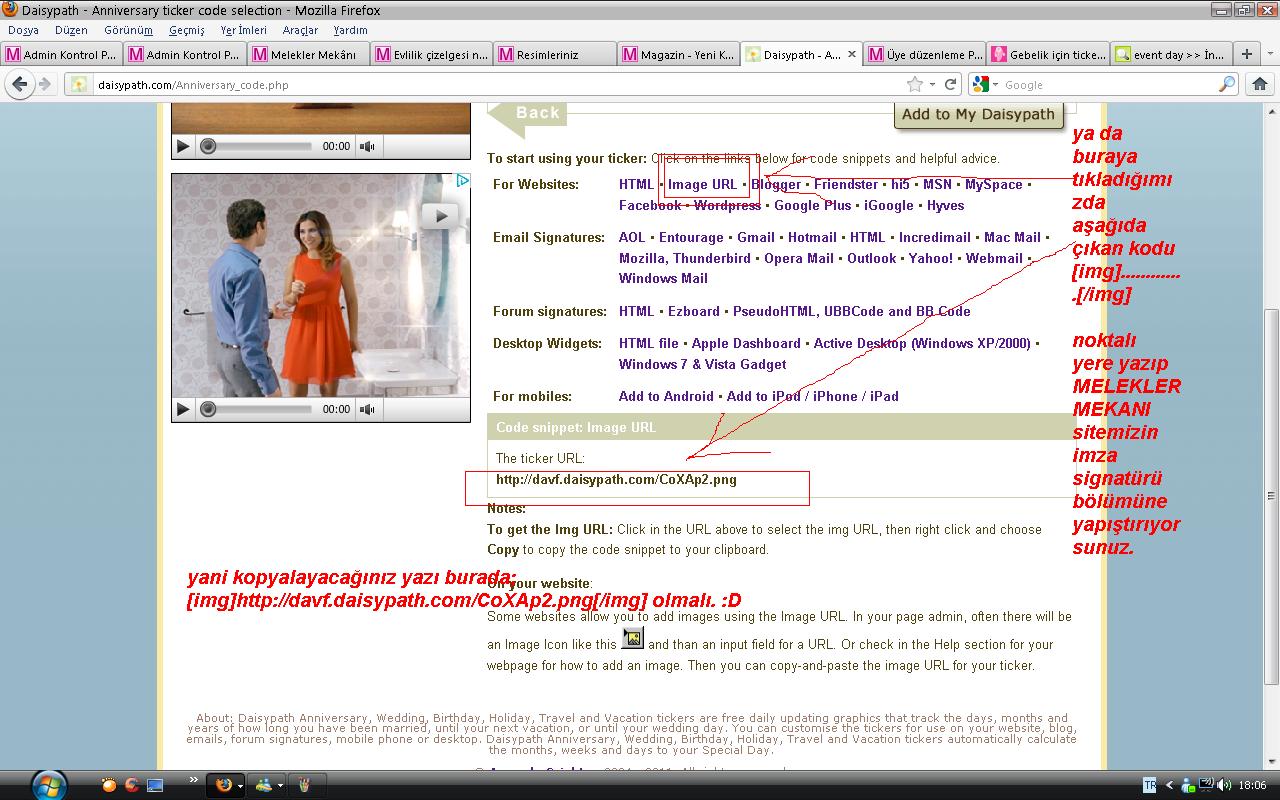Mute the lower ad video's speaker
The height and width of the screenshot is (800, 1280).
(367, 409)
